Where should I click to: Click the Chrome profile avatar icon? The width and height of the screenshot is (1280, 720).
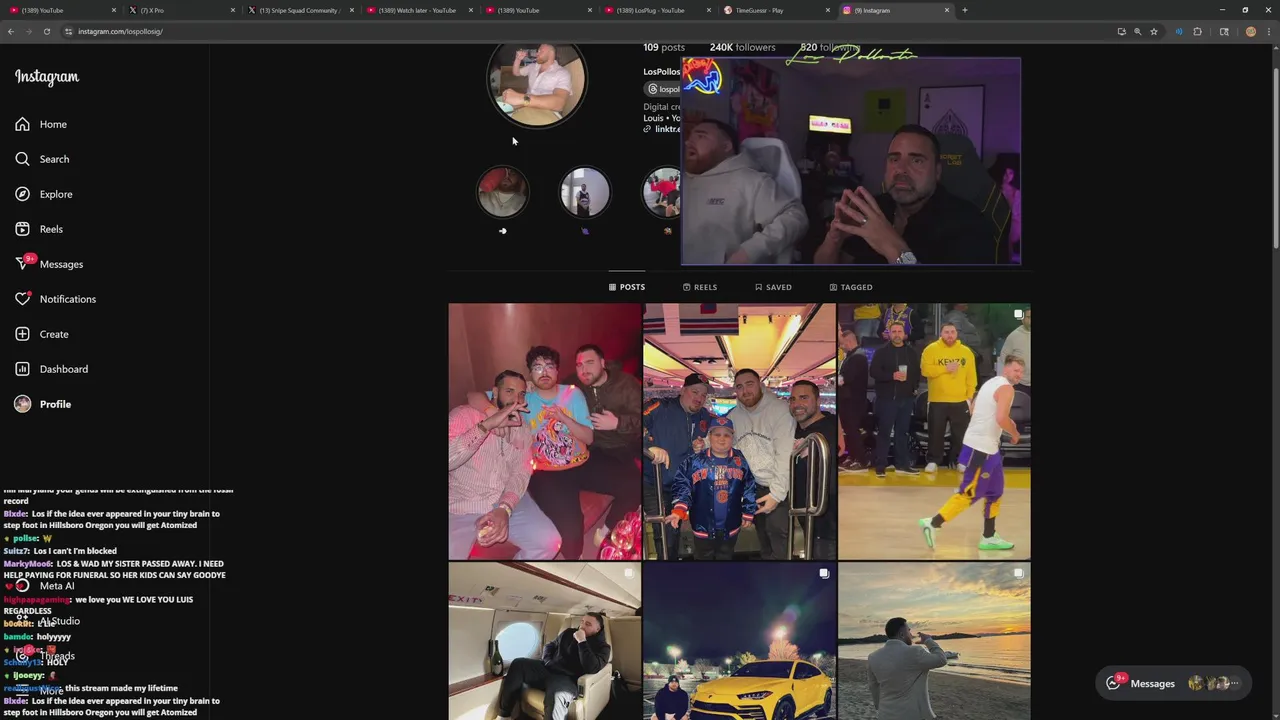1251,31
